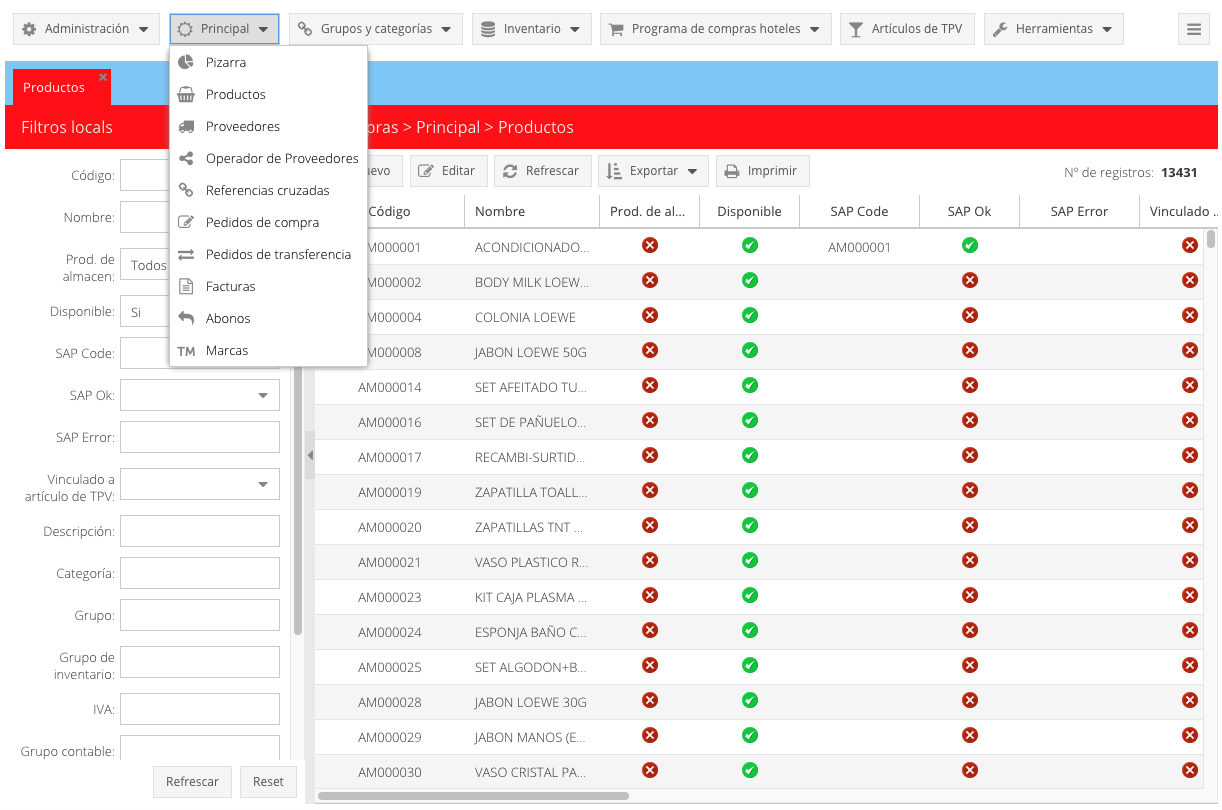Click the Reset filters button
The width and height of the screenshot is (1222, 810).
268,782
